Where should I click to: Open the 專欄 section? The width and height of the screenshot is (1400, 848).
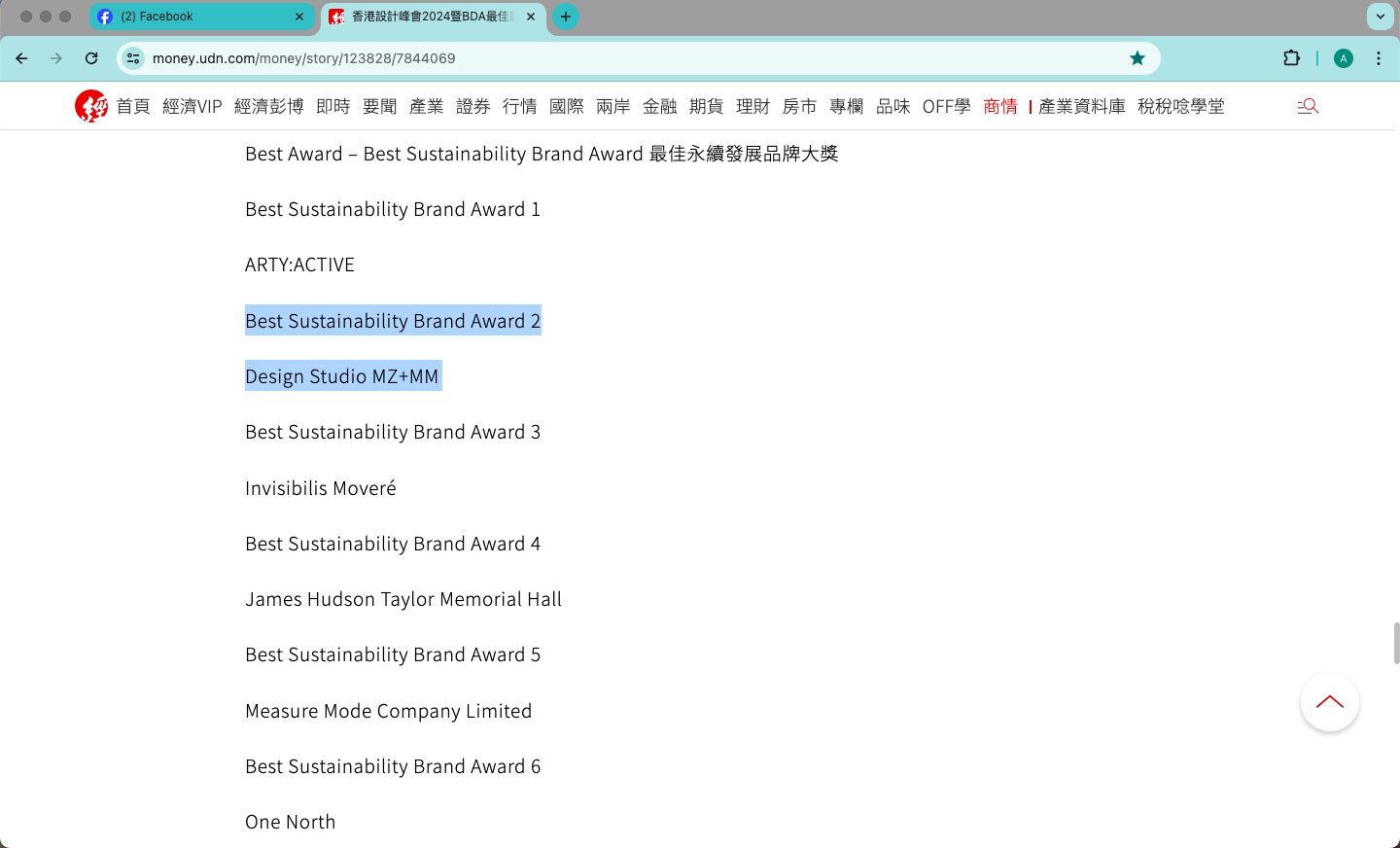[847, 106]
